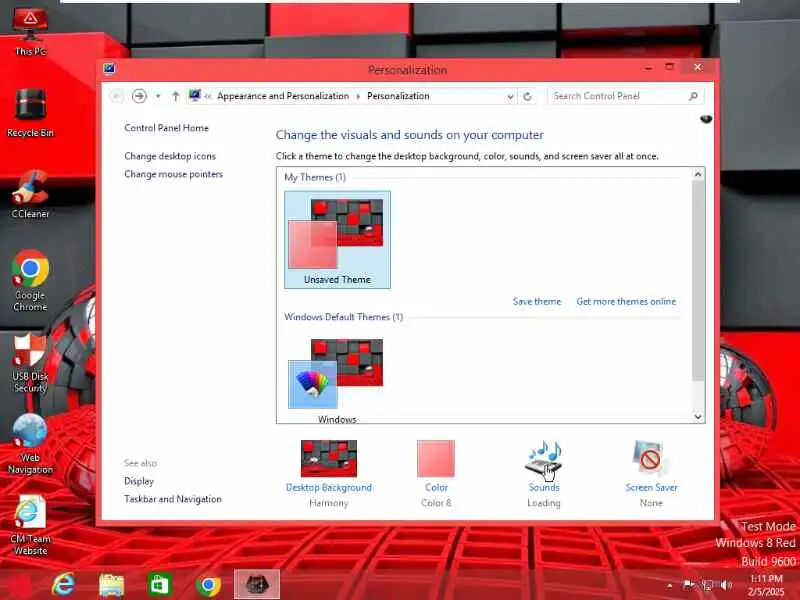Open Change mouse pointers link
This screenshot has width=800, height=600.
coord(173,174)
